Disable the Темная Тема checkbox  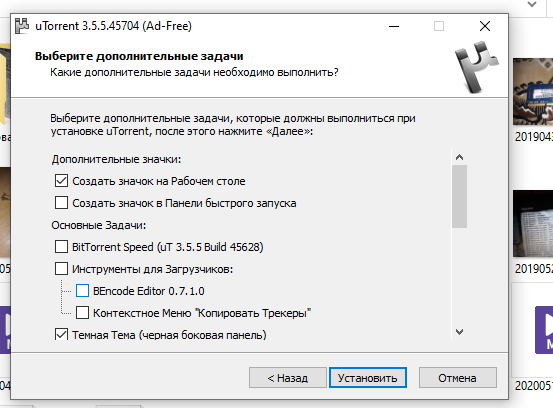click(x=61, y=334)
